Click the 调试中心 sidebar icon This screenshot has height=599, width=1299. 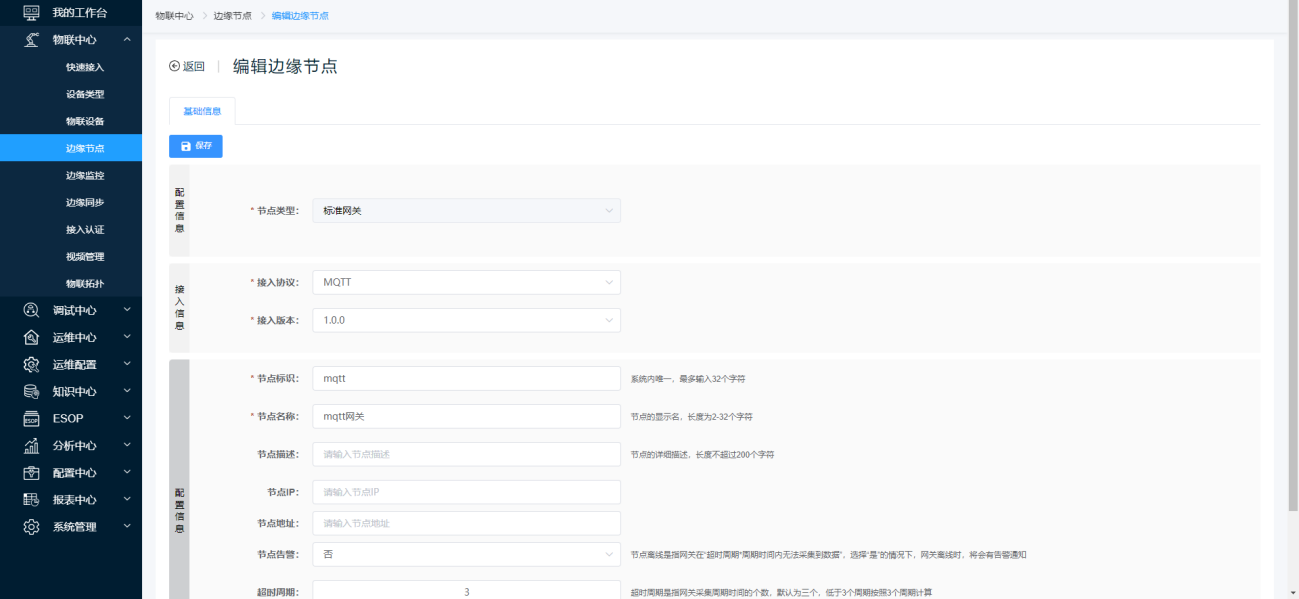tap(31, 310)
